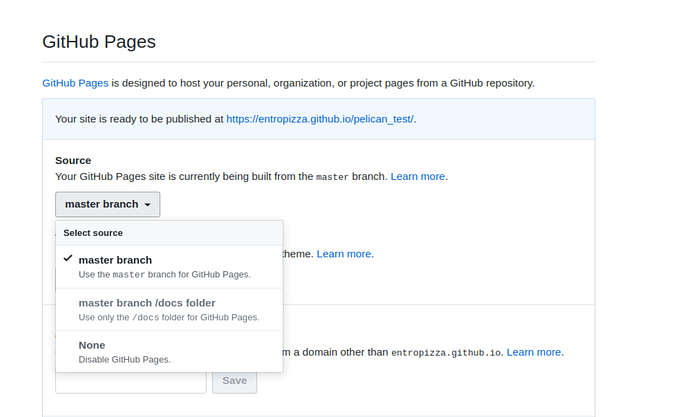Screen dimensions: 700x417
Task: Click the 'Use only the /docs folder' description
Action: [168, 317]
